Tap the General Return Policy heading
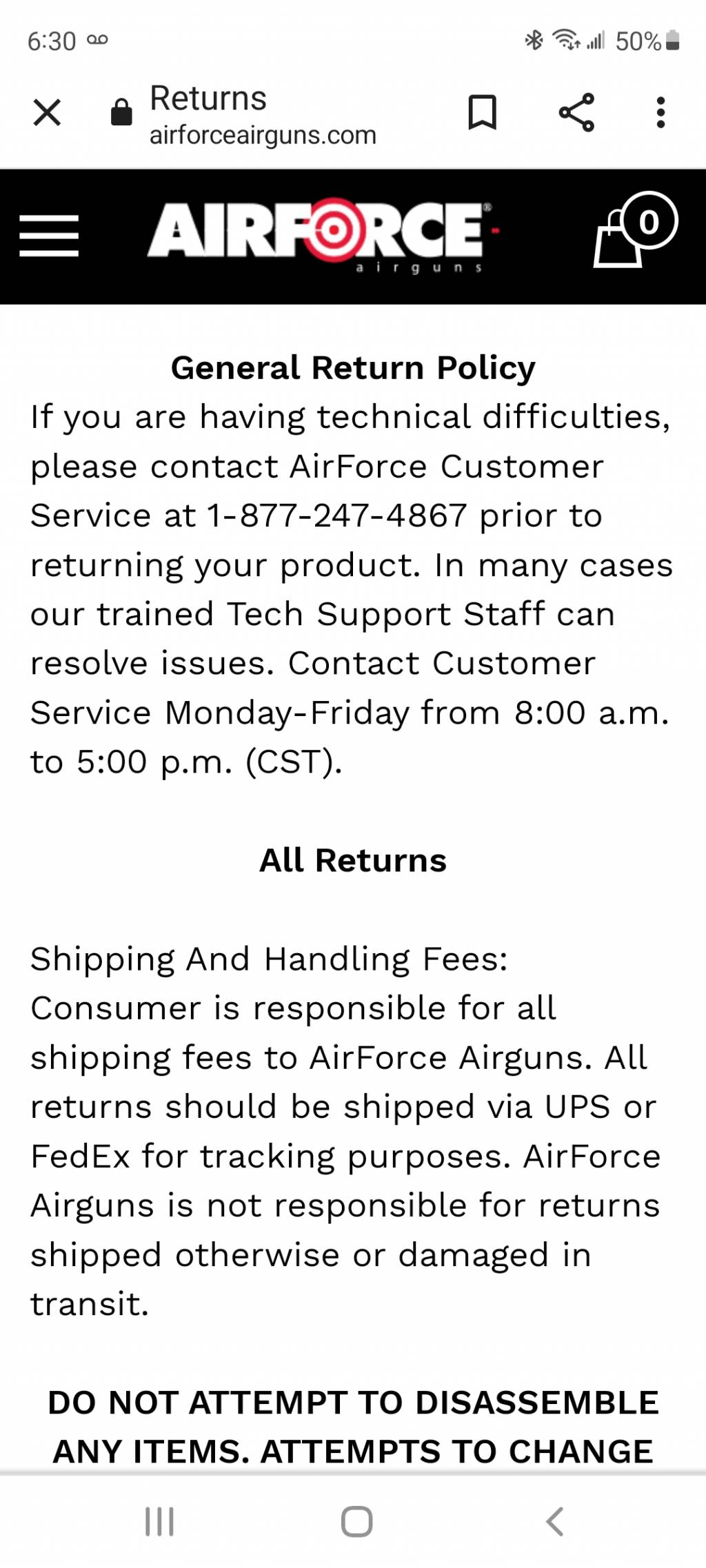Screen dimensions: 706x1568 tap(353, 367)
